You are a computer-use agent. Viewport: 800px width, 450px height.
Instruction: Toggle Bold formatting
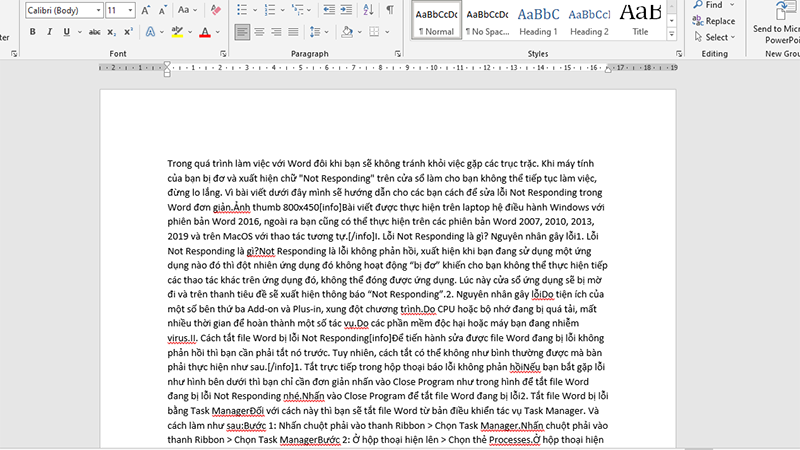(33, 32)
